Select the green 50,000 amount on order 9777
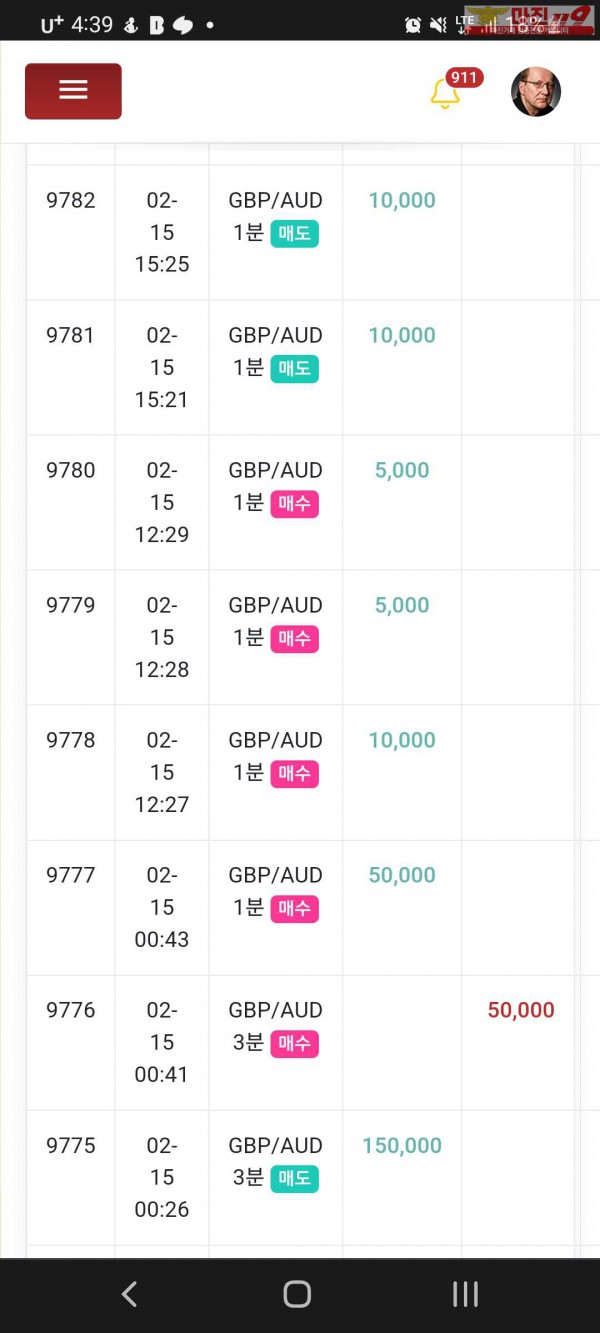Screen dimensions: 600x1333 tap(402, 876)
